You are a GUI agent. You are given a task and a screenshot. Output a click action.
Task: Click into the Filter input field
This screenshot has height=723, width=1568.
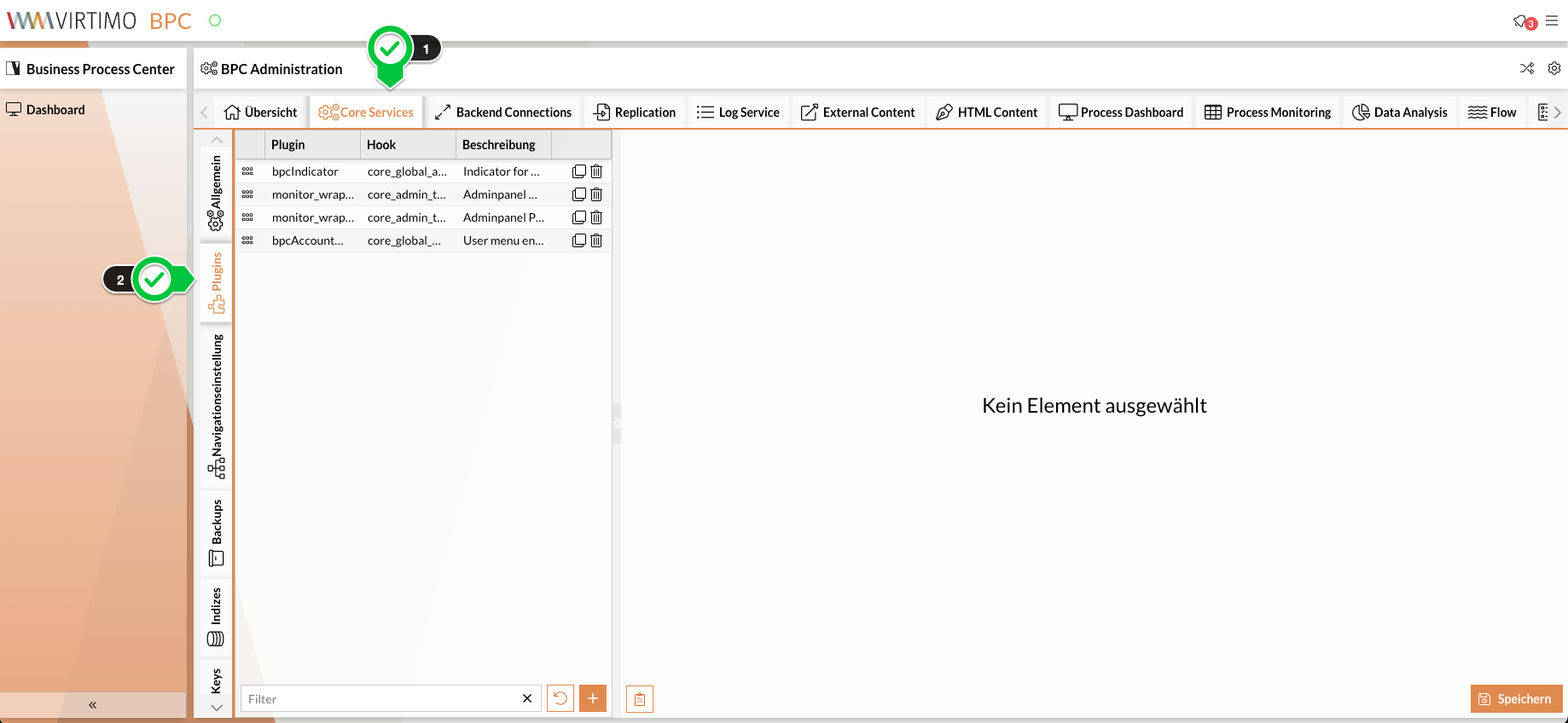[x=380, y=698]
